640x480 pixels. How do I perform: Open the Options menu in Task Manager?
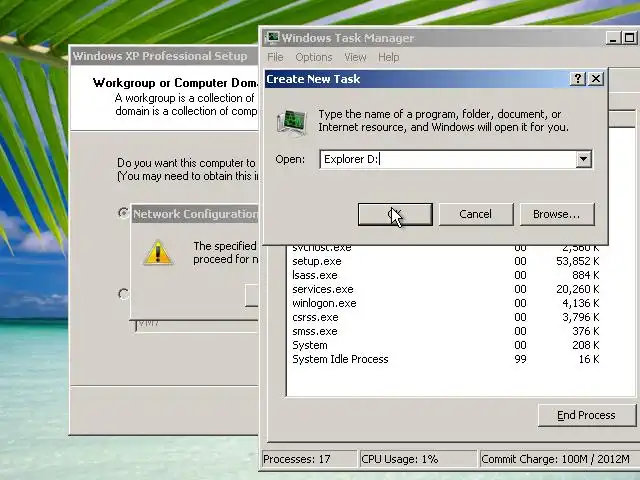coord(314,57)
